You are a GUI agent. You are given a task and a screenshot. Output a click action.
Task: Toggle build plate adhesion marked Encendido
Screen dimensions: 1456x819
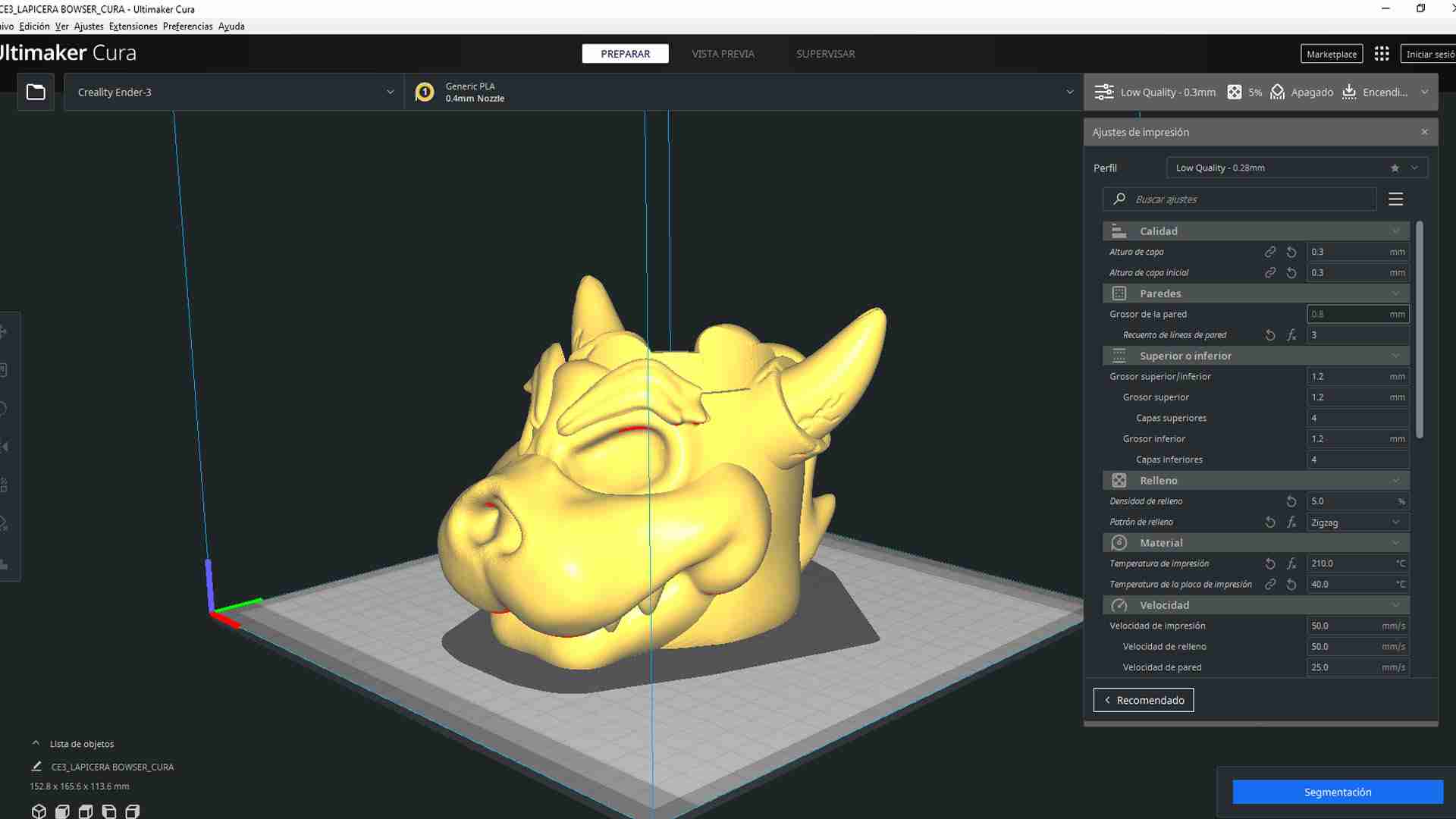click(1374, 92)
